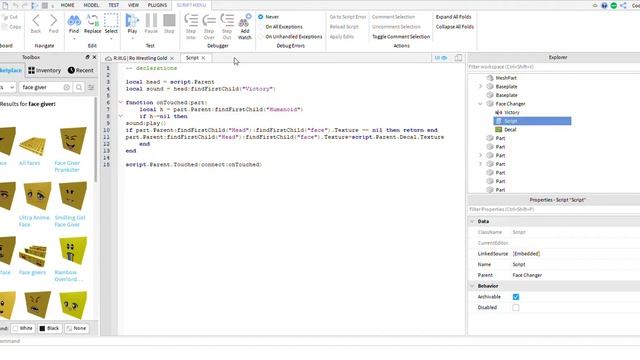The image size is (640, 360).
Task: Switch to toolbox Recent tab
Action: pos(81,70)
